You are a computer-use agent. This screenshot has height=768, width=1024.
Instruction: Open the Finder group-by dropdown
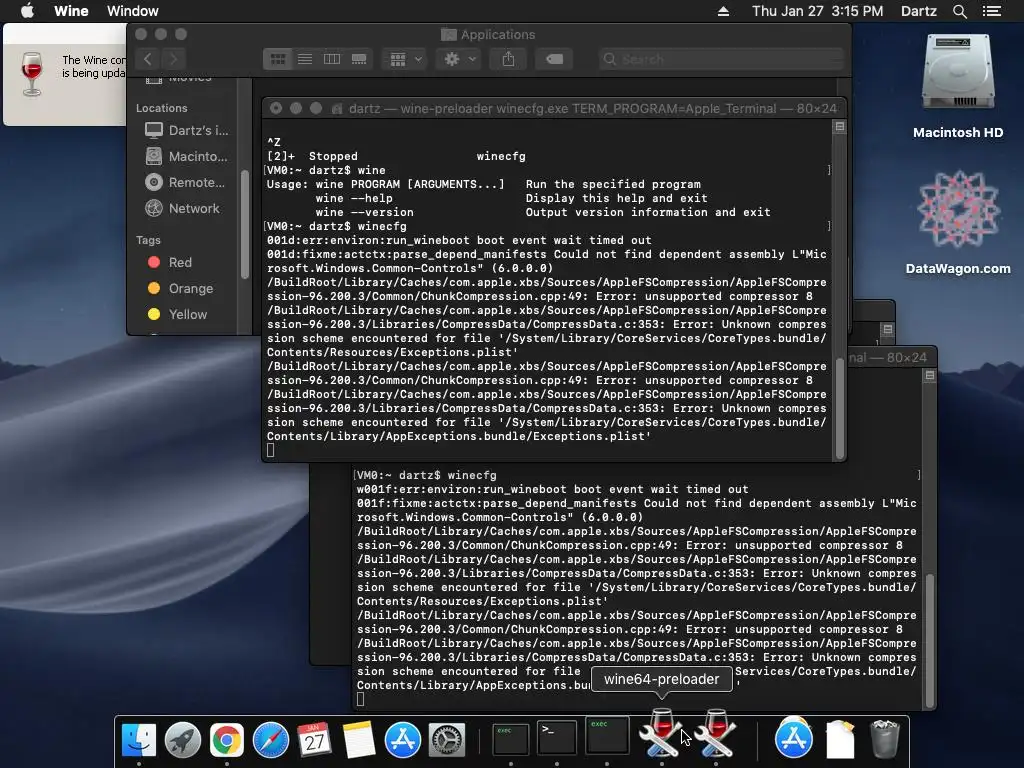405,59
